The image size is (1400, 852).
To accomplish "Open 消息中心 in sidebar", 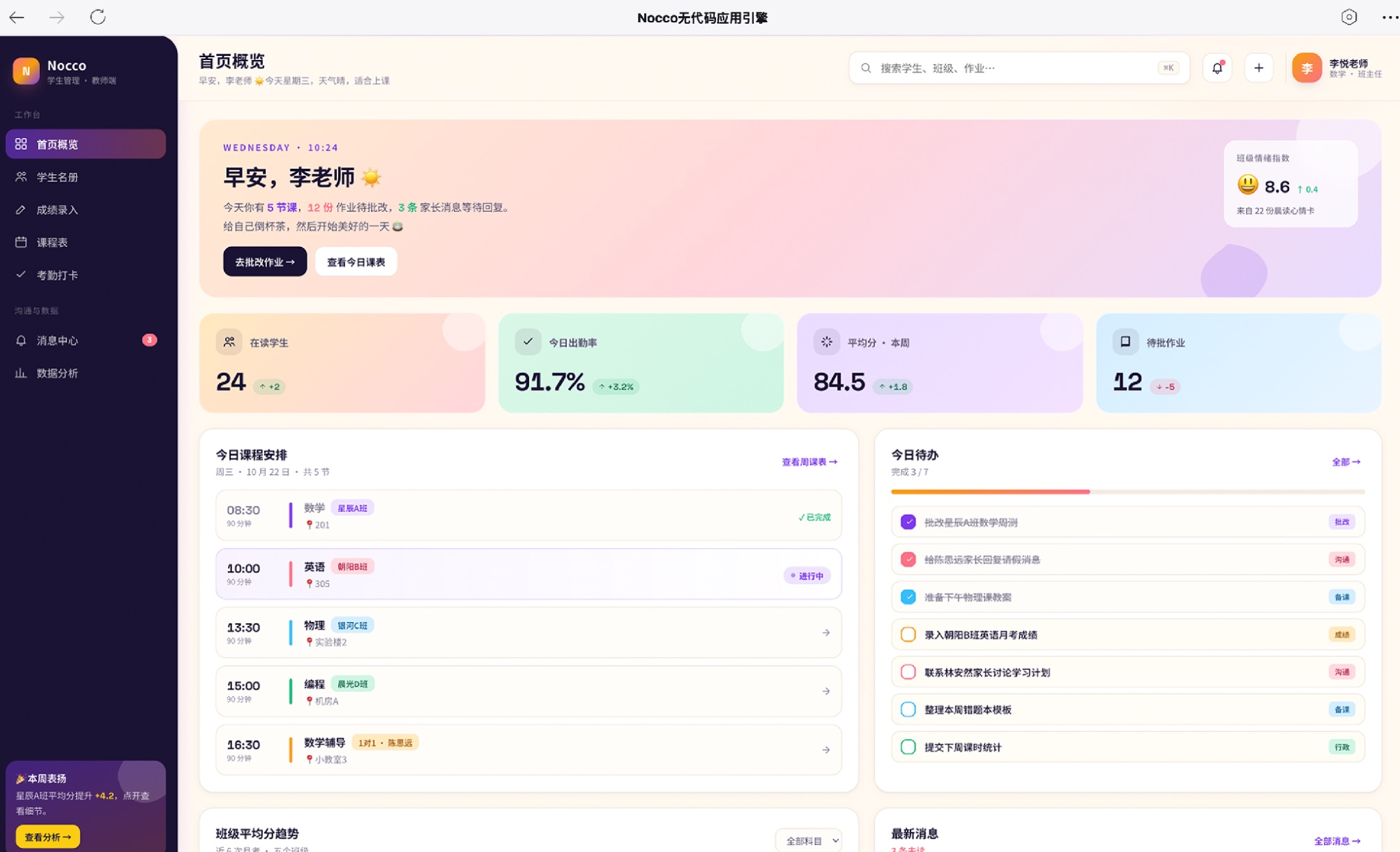I will 86,340.
